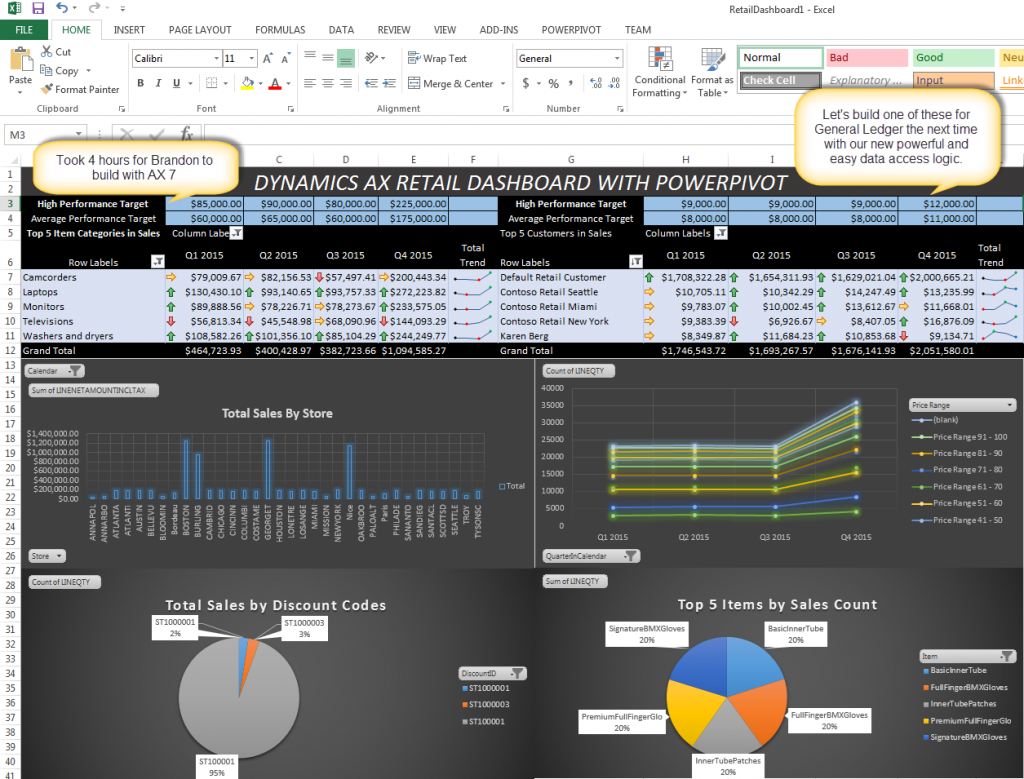Viewport: 1024px width, 779px height.
Task: Open fill color dropdown arrow
Action: click(260, 84)
